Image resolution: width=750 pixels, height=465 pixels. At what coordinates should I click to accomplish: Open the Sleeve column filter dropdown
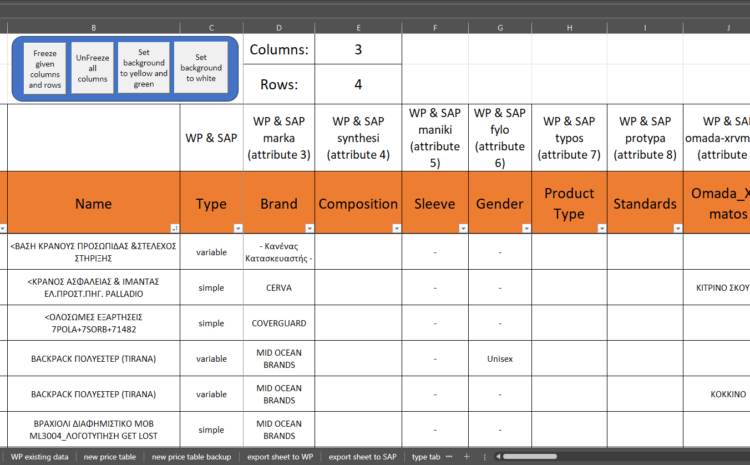click(x=463, y=229)
